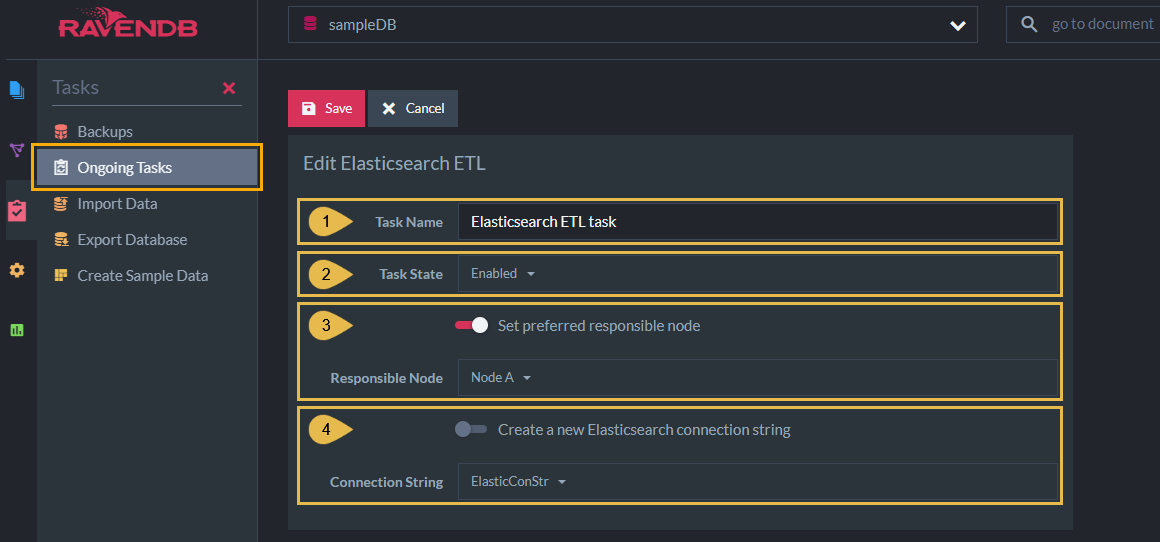Cancel editing the ETL task

click(413, 109)
